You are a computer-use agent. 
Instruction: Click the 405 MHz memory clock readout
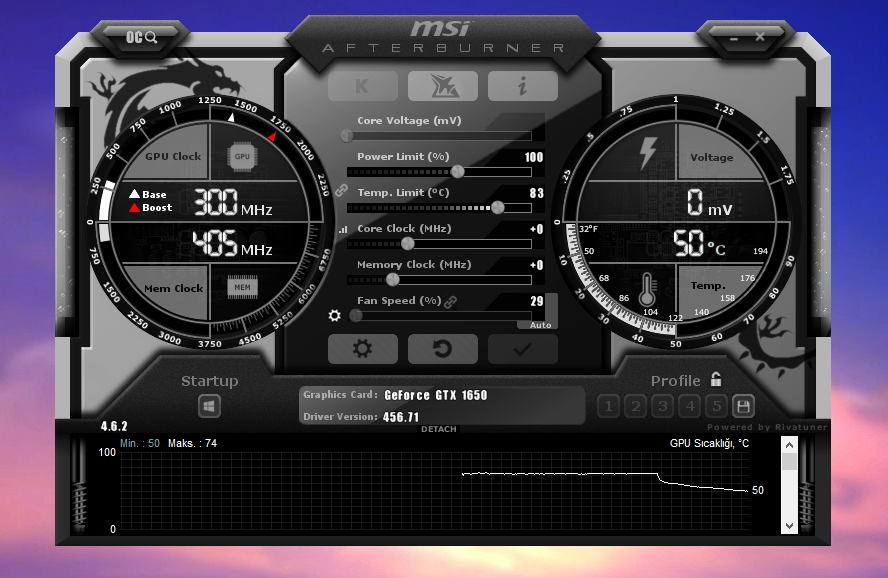click(x=232, y=243)
